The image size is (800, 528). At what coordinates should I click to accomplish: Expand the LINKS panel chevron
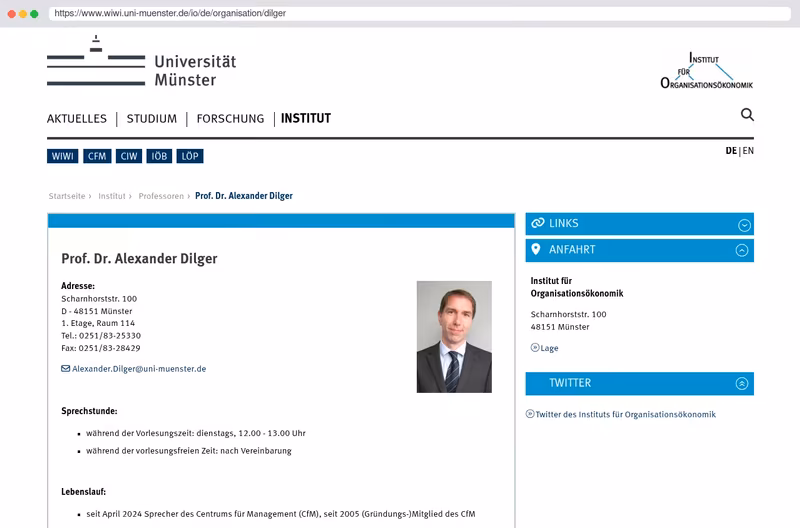[x=744, y=225]
